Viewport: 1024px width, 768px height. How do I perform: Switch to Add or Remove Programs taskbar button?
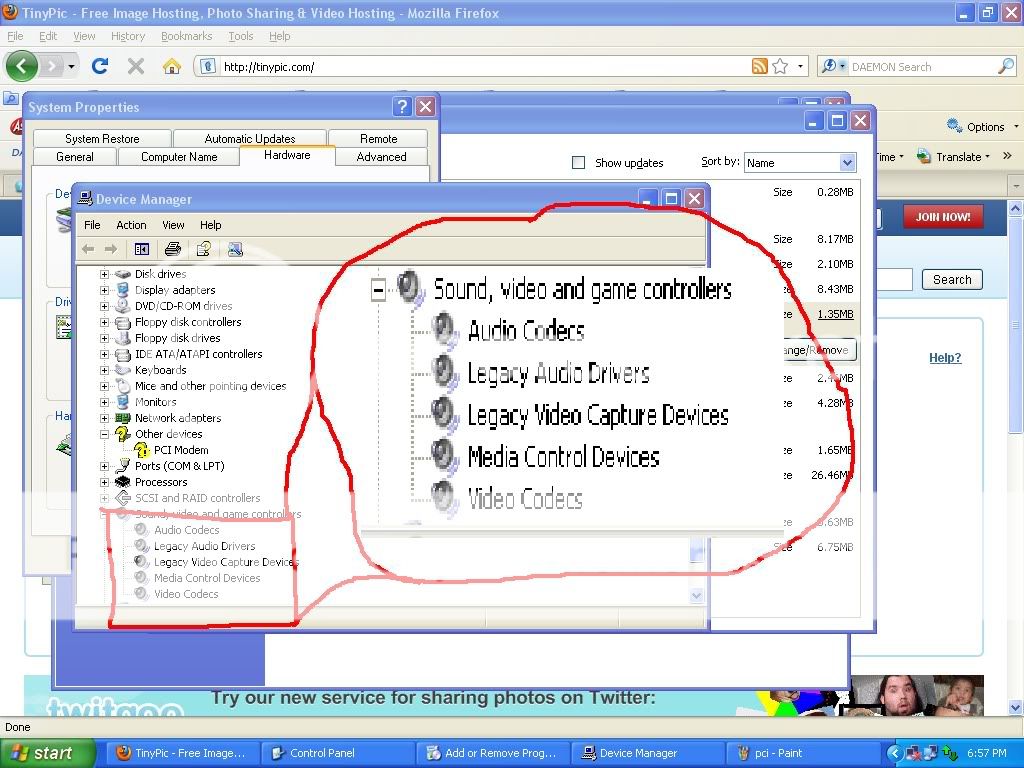coord(493,753)
